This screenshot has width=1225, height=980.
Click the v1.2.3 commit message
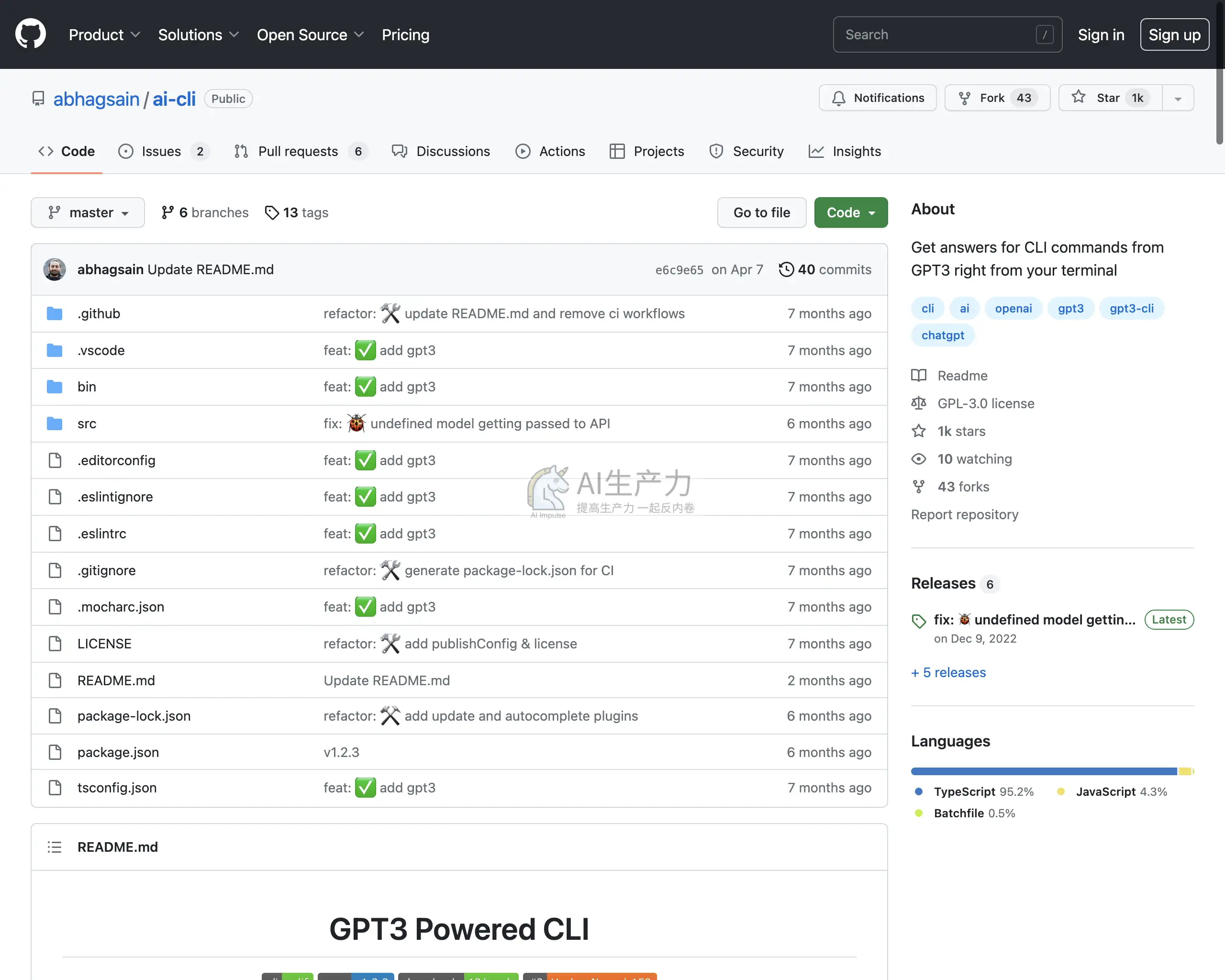coord(342,752)
